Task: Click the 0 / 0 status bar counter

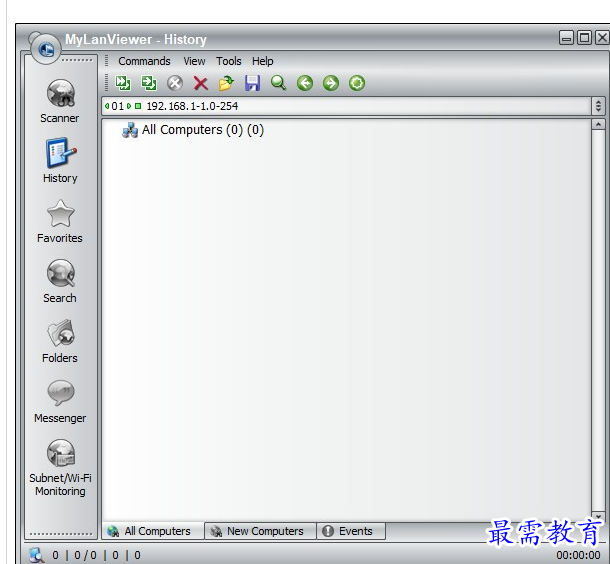Action: [86, 555]
